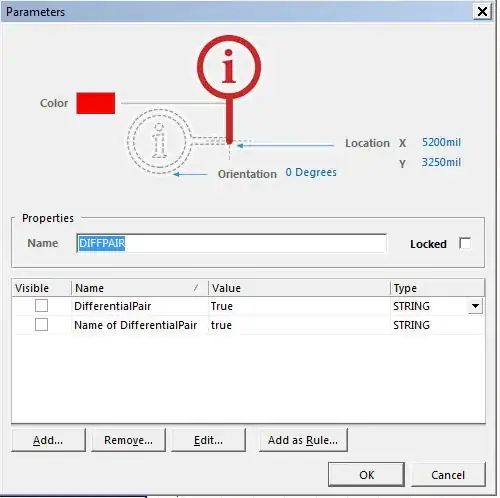The image size is (500, 498).
Task: Click the Add... button
Action: click(48, 440)
